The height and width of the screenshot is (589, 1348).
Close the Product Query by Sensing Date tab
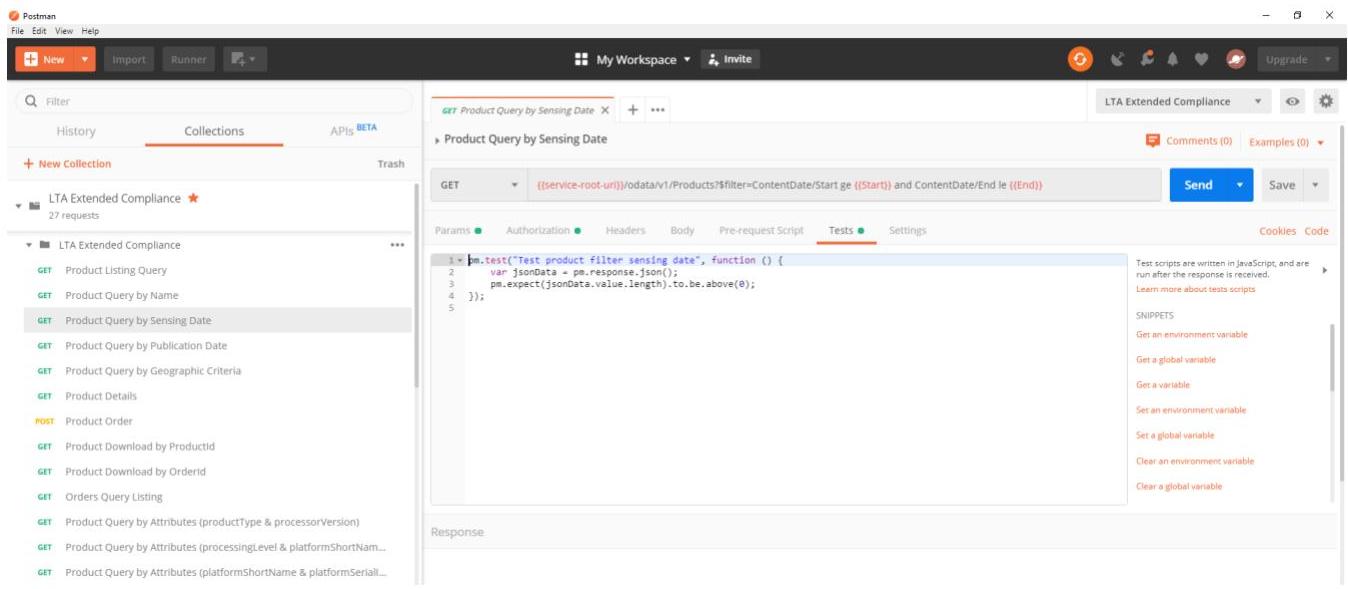tap(605, 110)
